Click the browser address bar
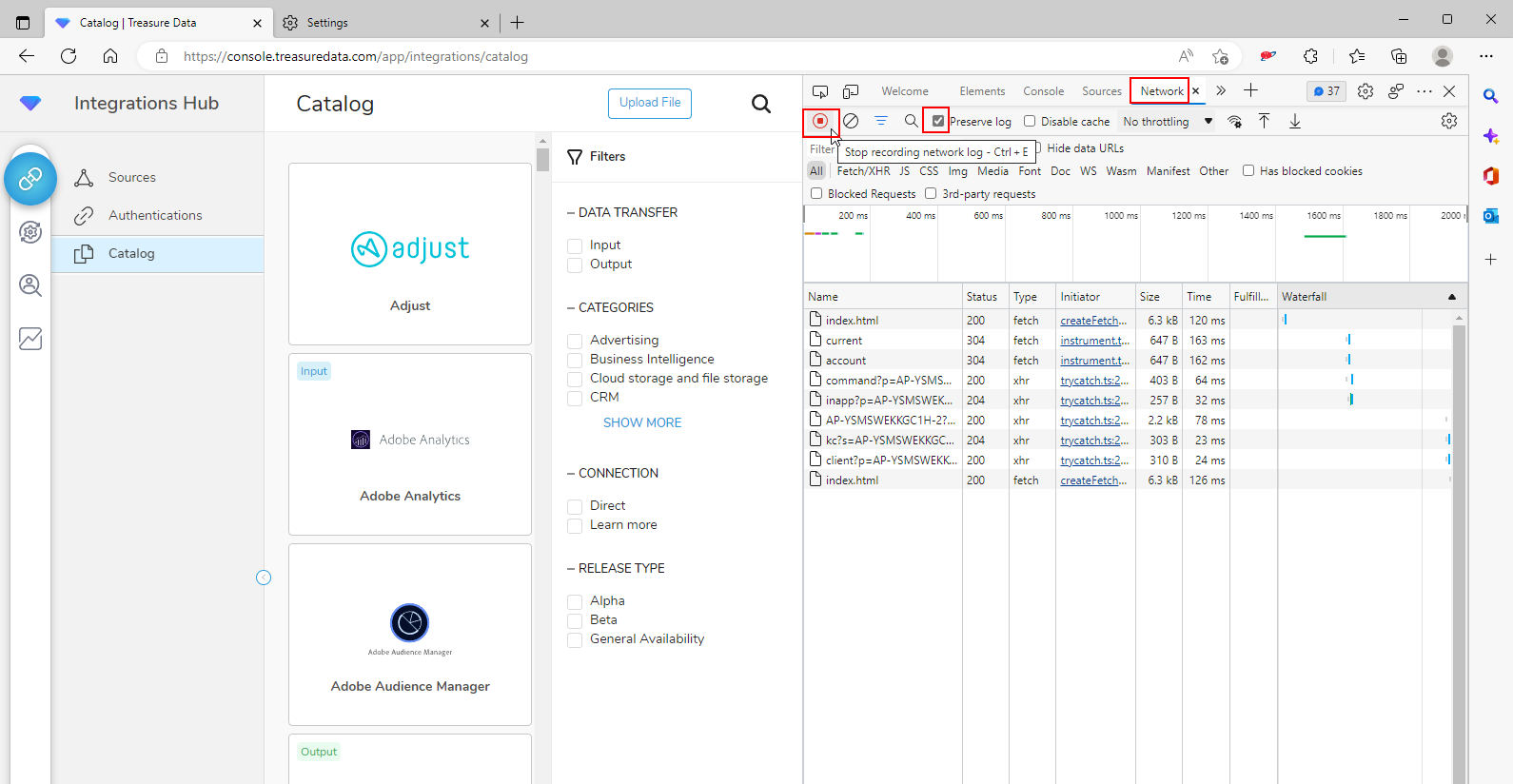Screen dimensions: 1513x784 [x=666, y=56]
